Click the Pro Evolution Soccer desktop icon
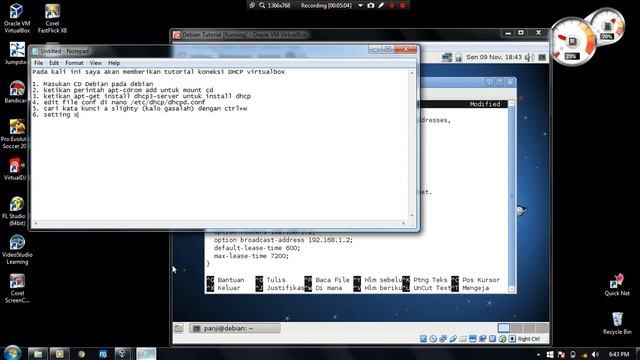640x360 pixels. pyautogui.click(x=15, y=134)
